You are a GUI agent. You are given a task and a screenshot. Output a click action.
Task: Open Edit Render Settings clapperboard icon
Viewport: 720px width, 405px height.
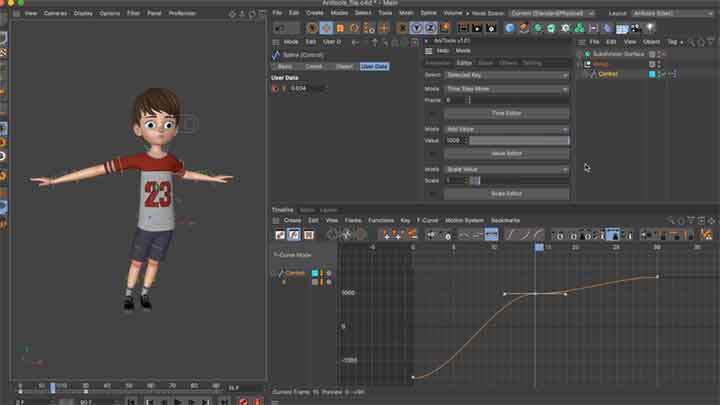coord(491,28)
